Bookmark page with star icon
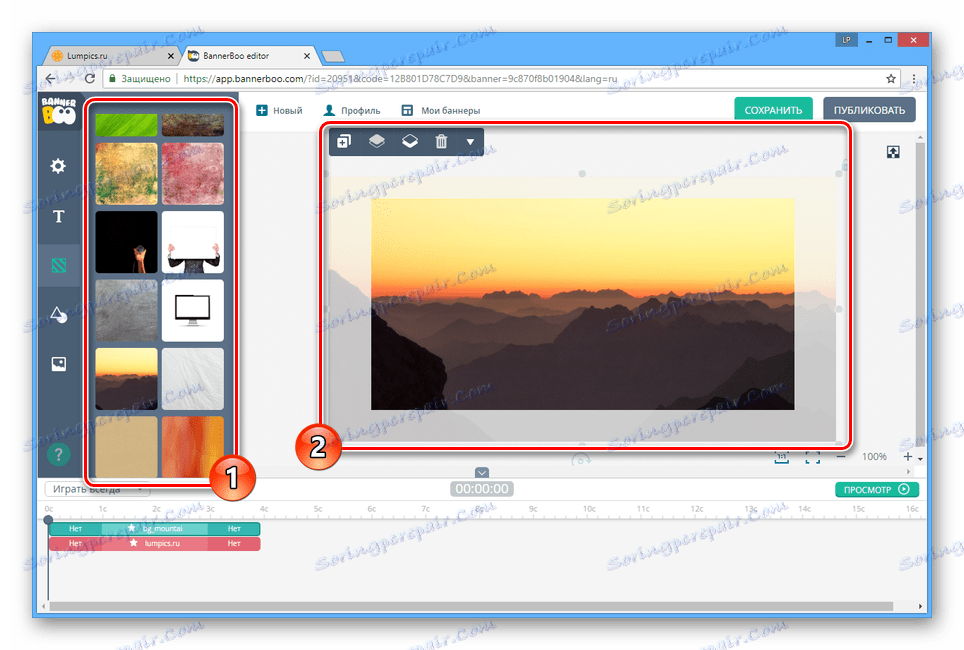The width and height of the screenshot is (964, 650). (x=891, y=79)
